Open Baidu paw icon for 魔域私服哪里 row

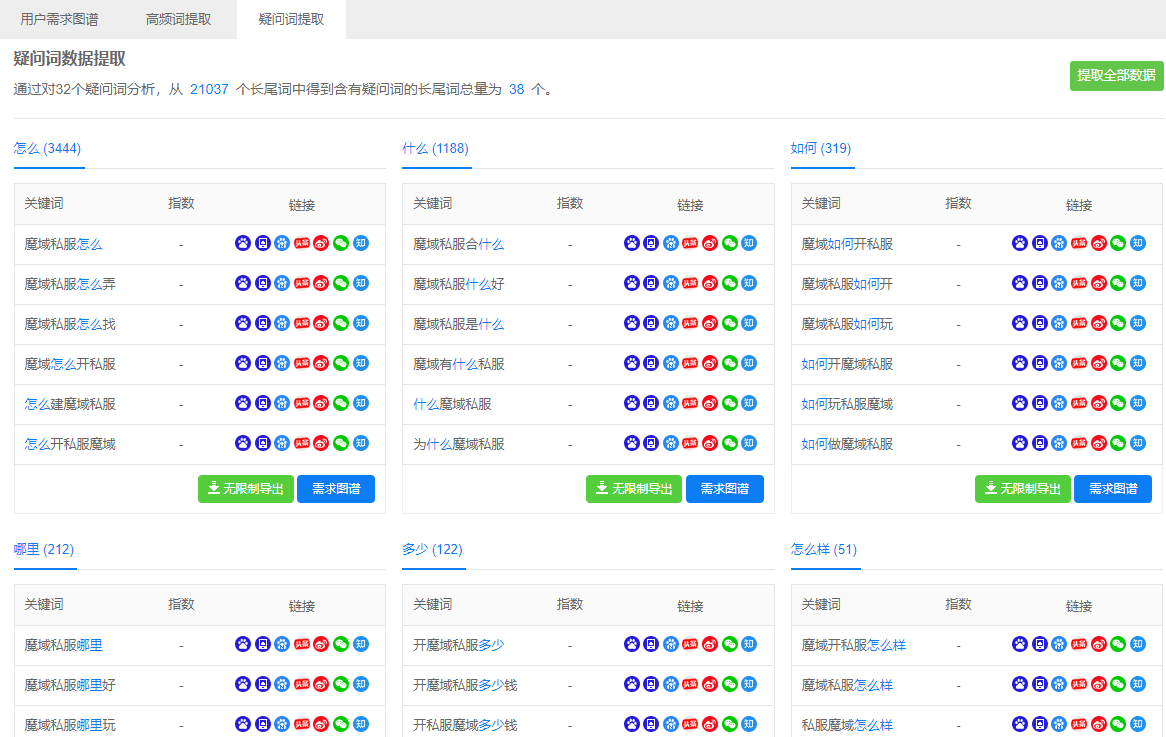[x=243, y=644]
